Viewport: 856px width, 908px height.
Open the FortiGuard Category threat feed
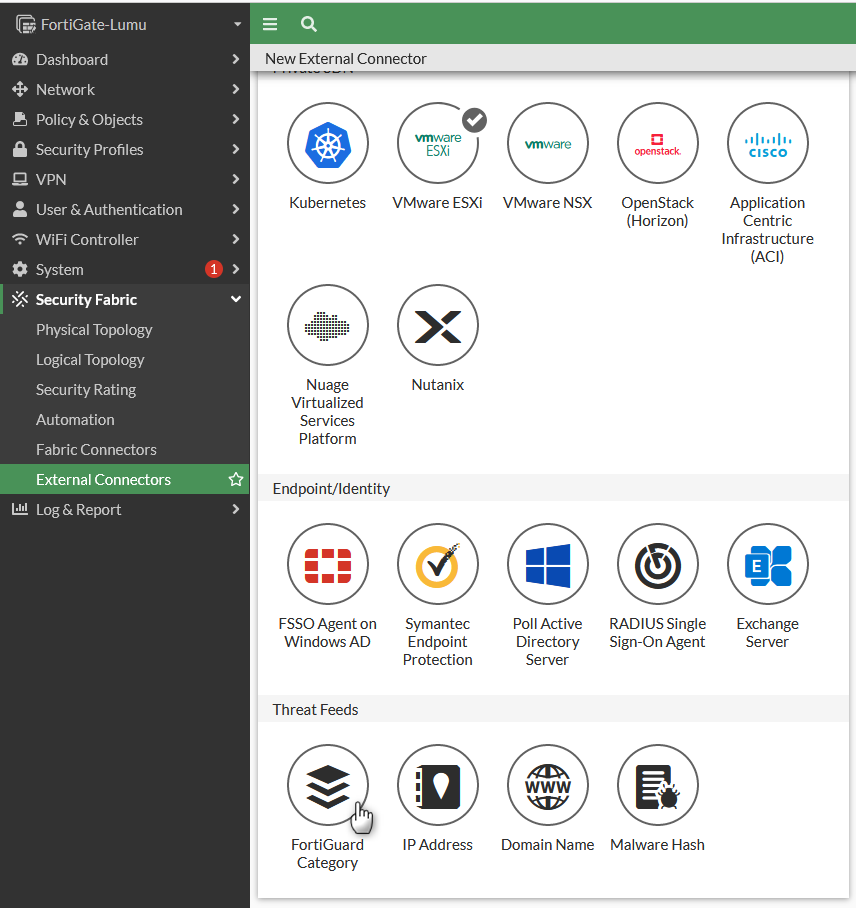pyautogui.click(x=327, y=786)
